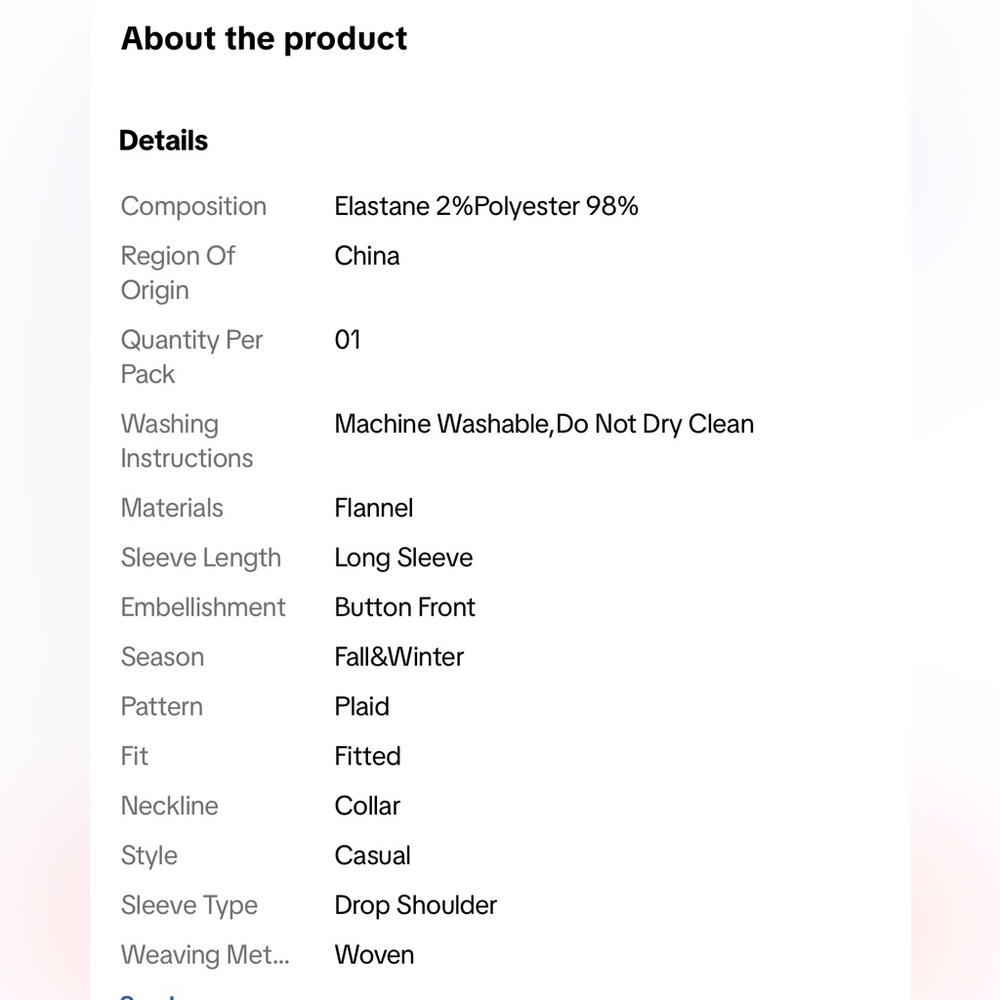Click the partially visible blue link at bottom
The height and width of the screenshot is (1000, 1000).
[147, 997]
